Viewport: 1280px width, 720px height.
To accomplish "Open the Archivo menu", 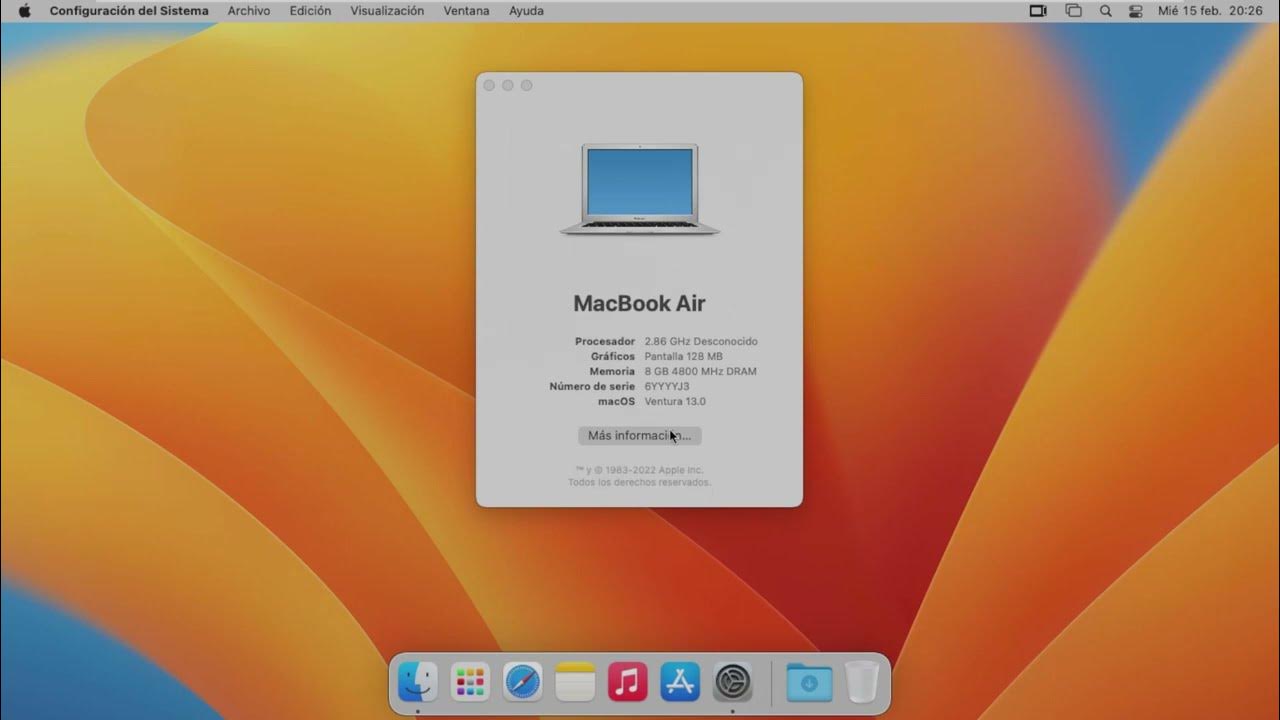I will pos(249,11).
